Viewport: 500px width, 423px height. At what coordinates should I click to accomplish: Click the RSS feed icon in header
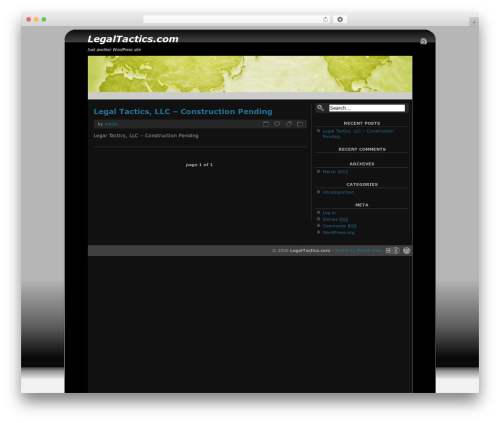pos(423,41)
